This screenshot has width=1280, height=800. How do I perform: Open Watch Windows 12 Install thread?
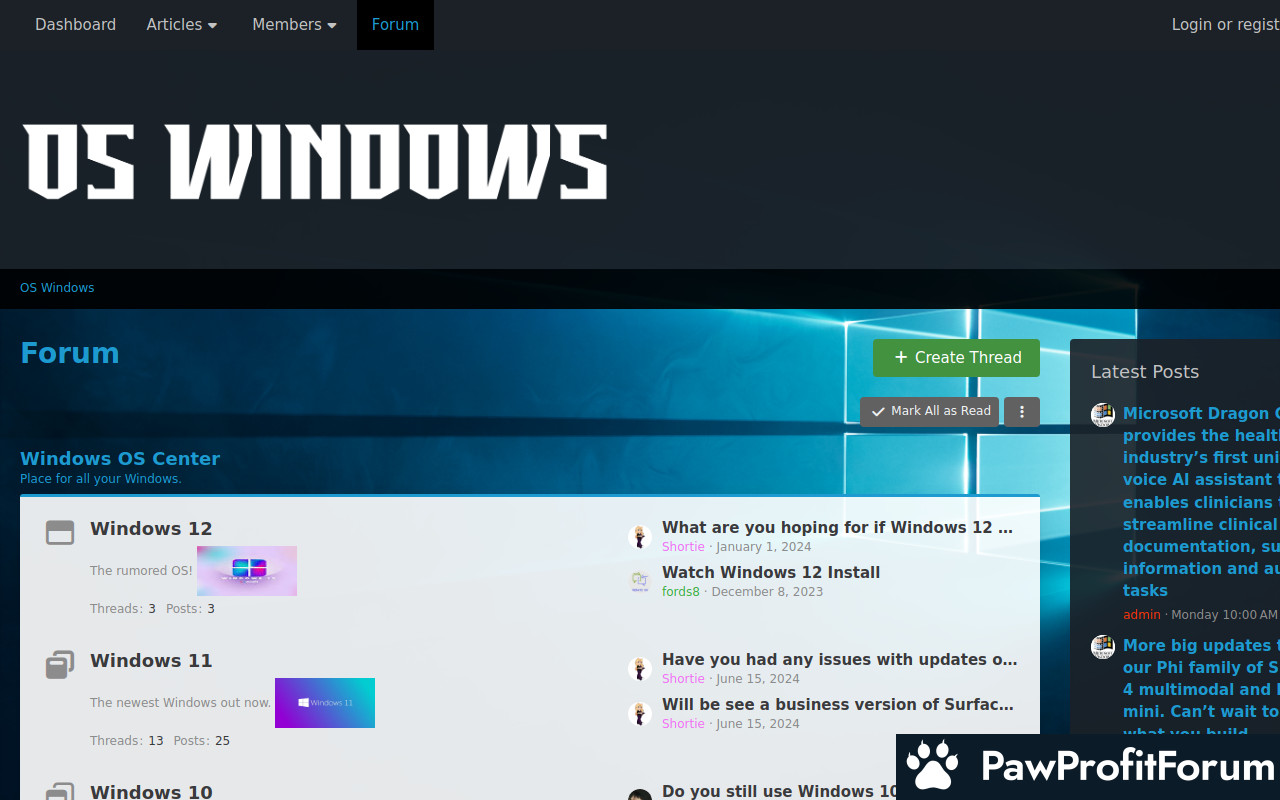771,573
